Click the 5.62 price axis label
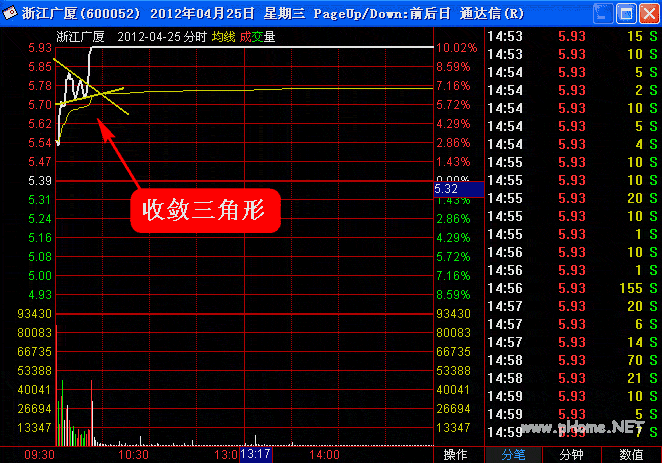The image size is (662, 463). [x=40, y=124]
